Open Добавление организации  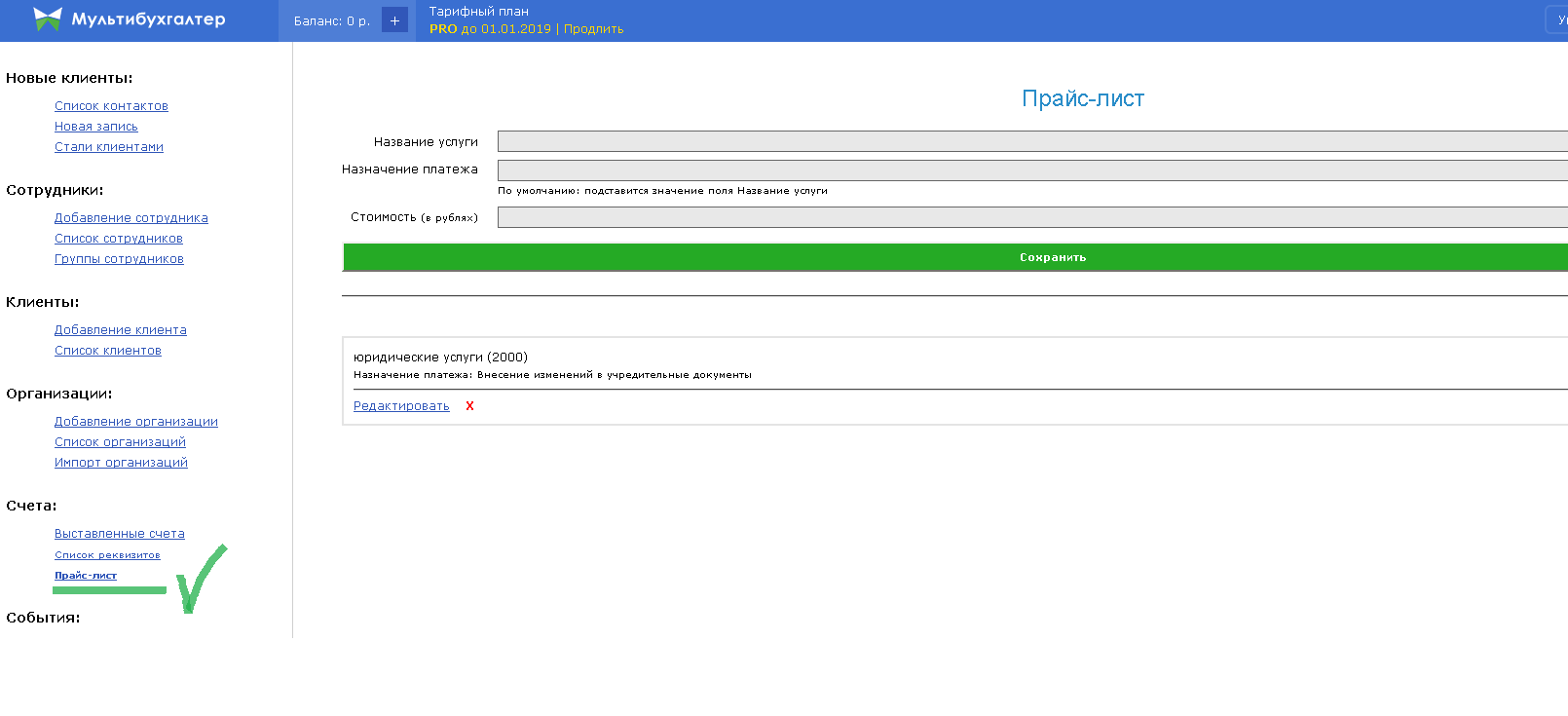pyautogui.click(x=135, y=422)
